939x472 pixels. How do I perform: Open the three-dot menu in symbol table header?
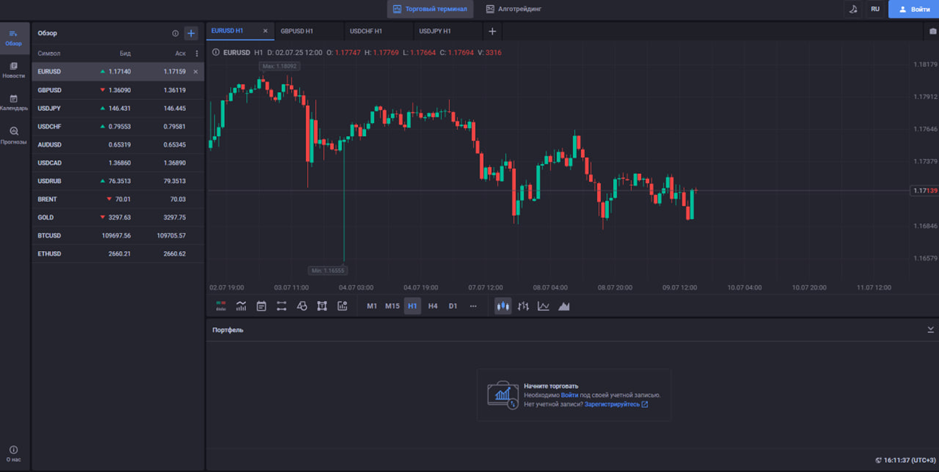(x=197, y=53)
